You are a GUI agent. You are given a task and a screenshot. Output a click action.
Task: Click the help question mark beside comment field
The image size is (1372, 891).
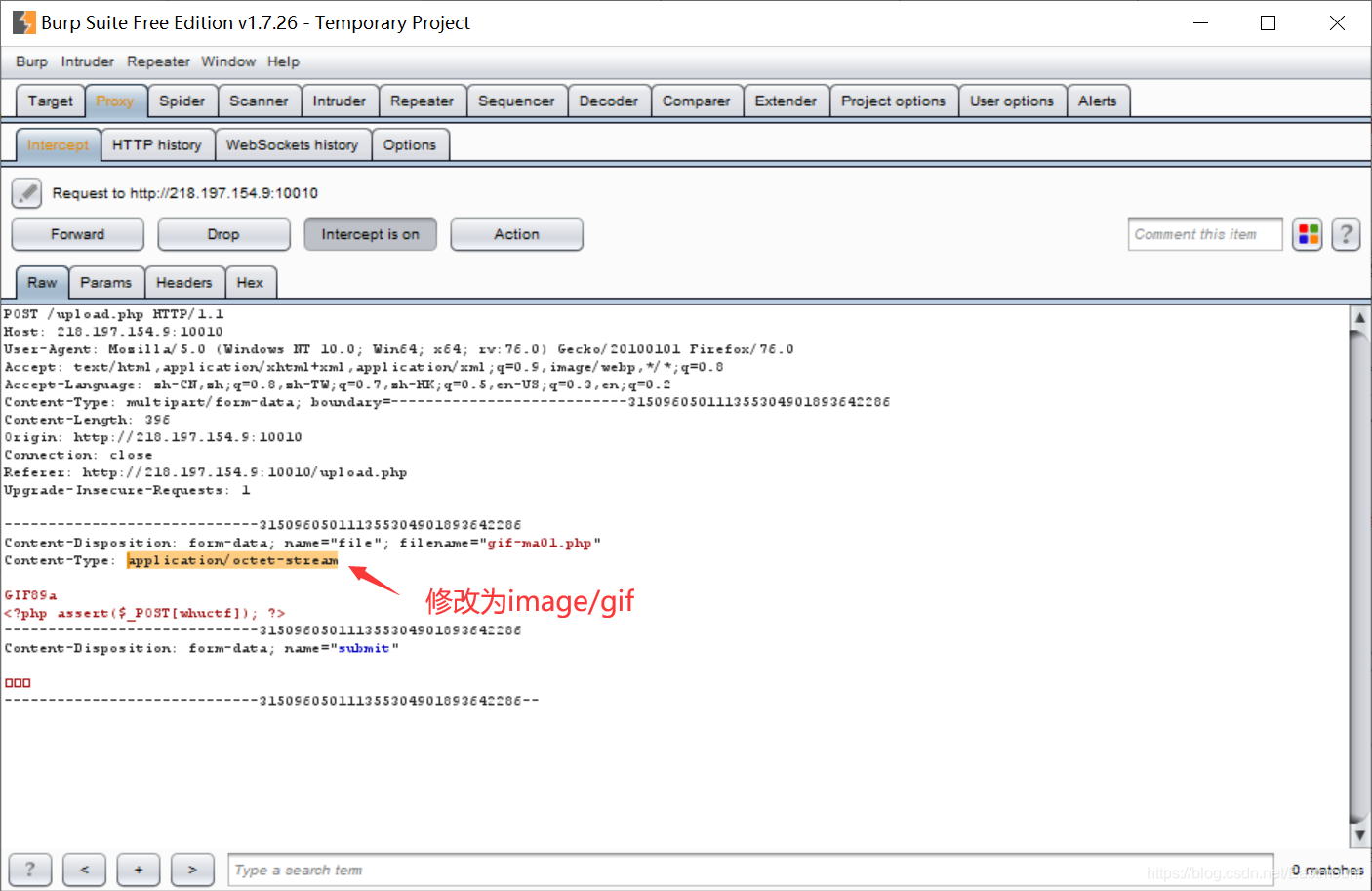point(1347,234)
